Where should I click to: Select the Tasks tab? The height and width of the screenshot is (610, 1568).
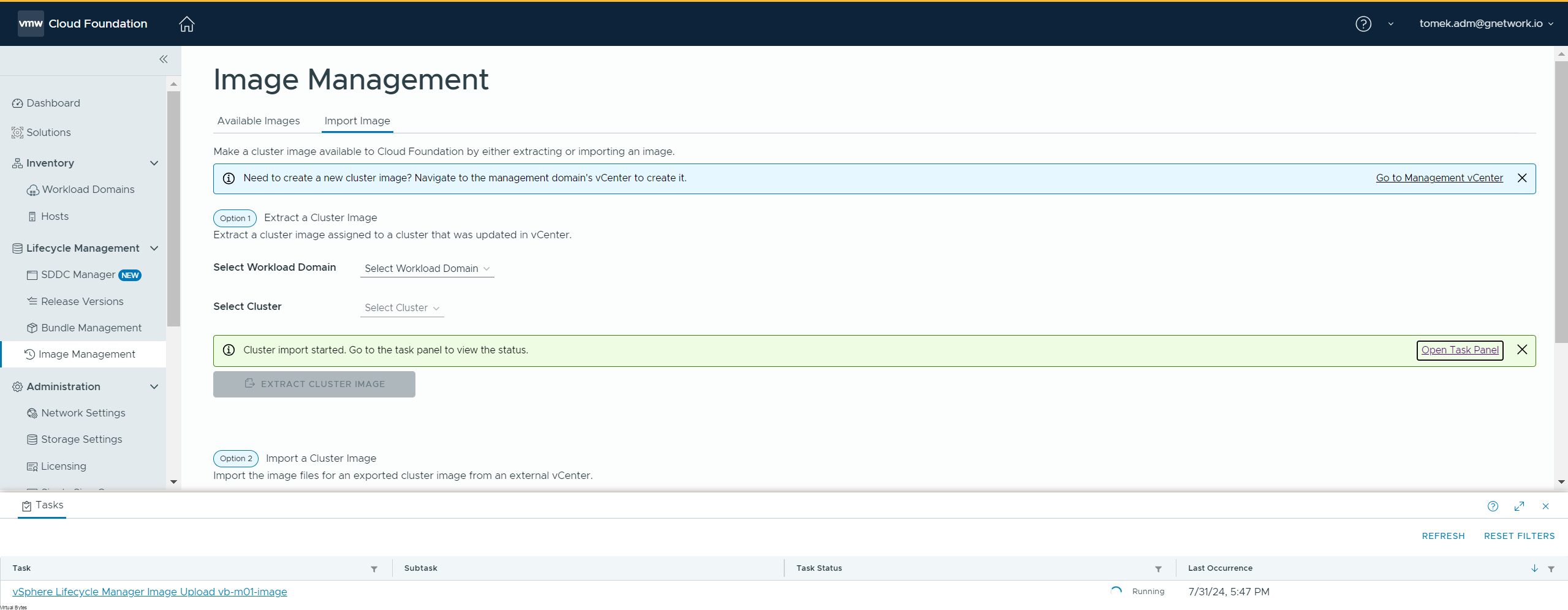click(42, 505)
